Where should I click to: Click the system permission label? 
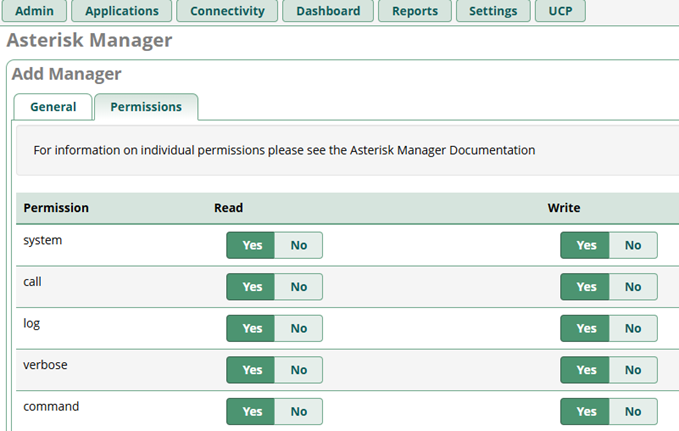coord(42,240)
